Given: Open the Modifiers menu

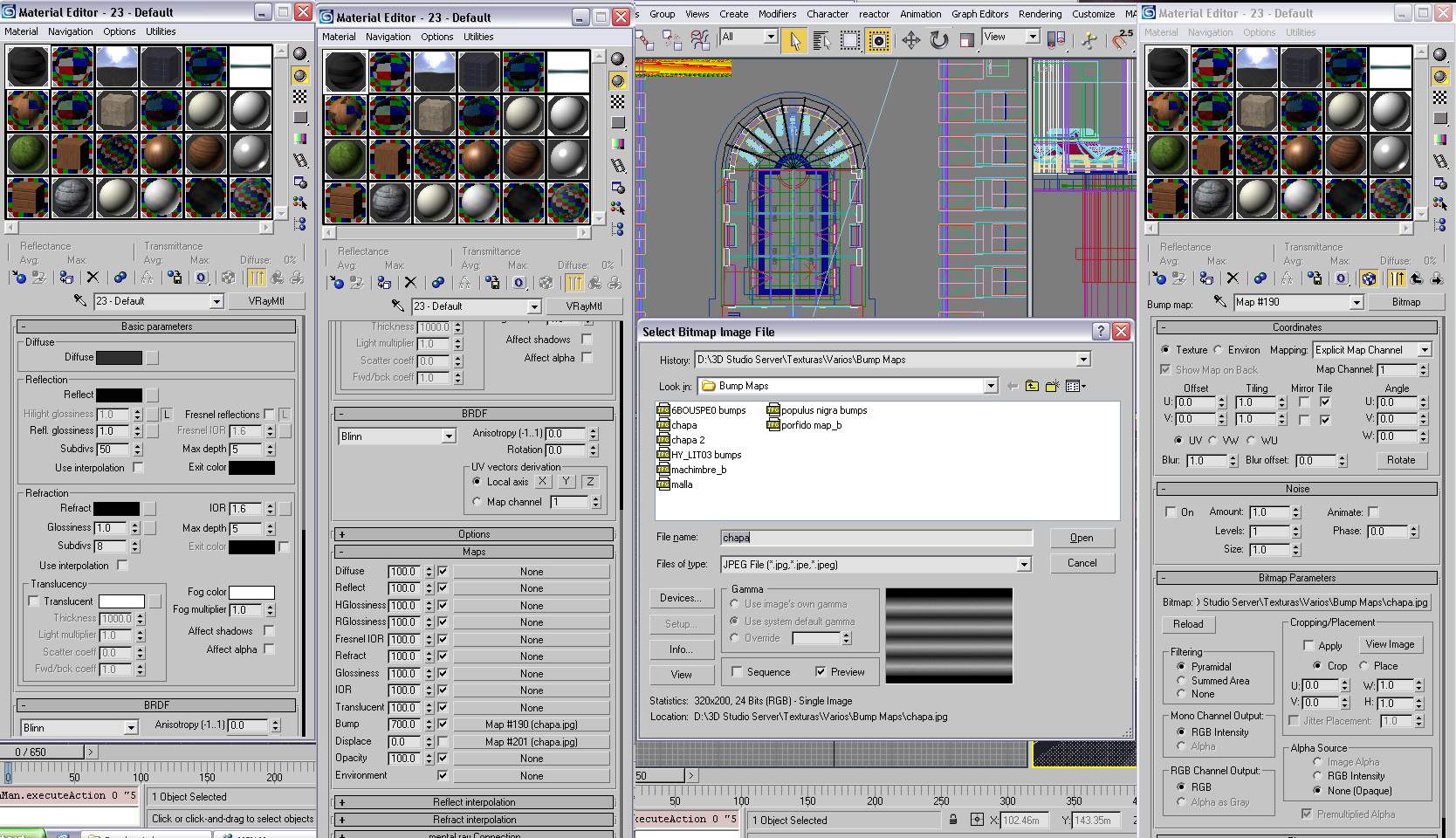Looking at the screenshot, I should (777, 14).
